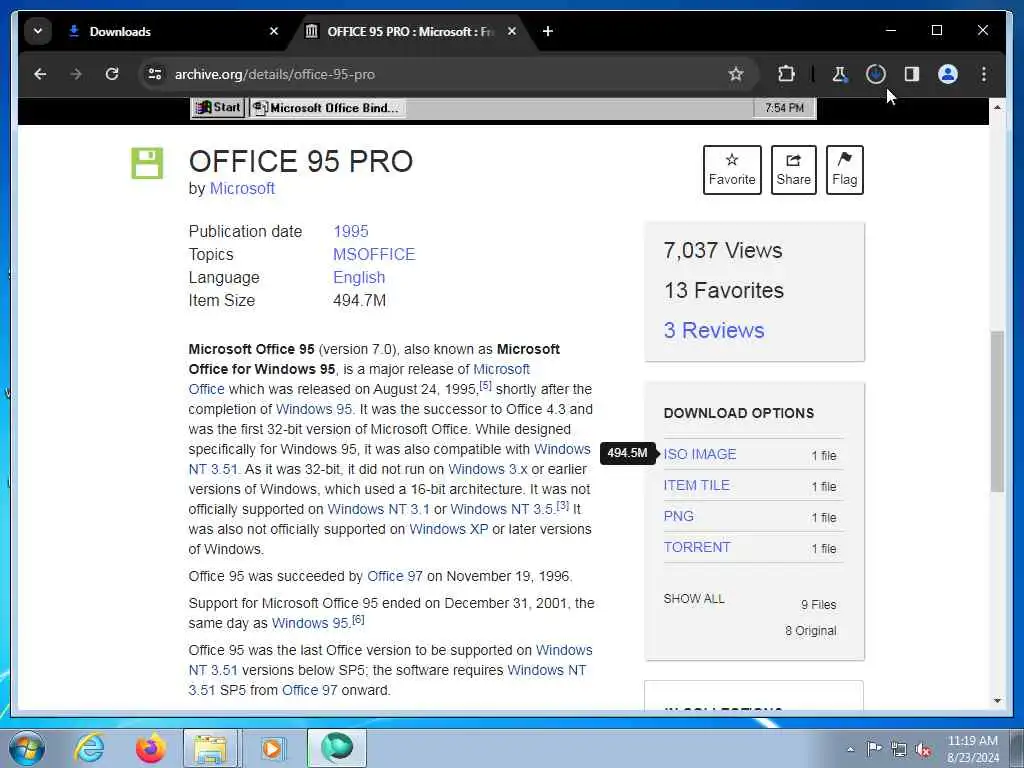Open Chrome three-dot menu

pyautogui.click(x=984, y=74)
